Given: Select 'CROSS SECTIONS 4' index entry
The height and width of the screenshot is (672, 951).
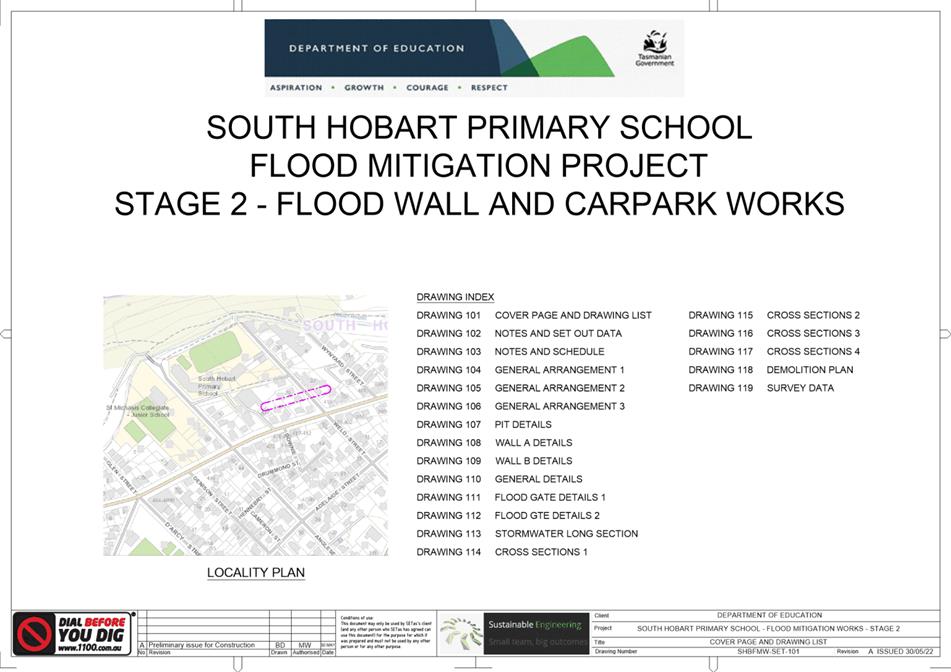Looking at the screenshot, I should tap(813, 352).
